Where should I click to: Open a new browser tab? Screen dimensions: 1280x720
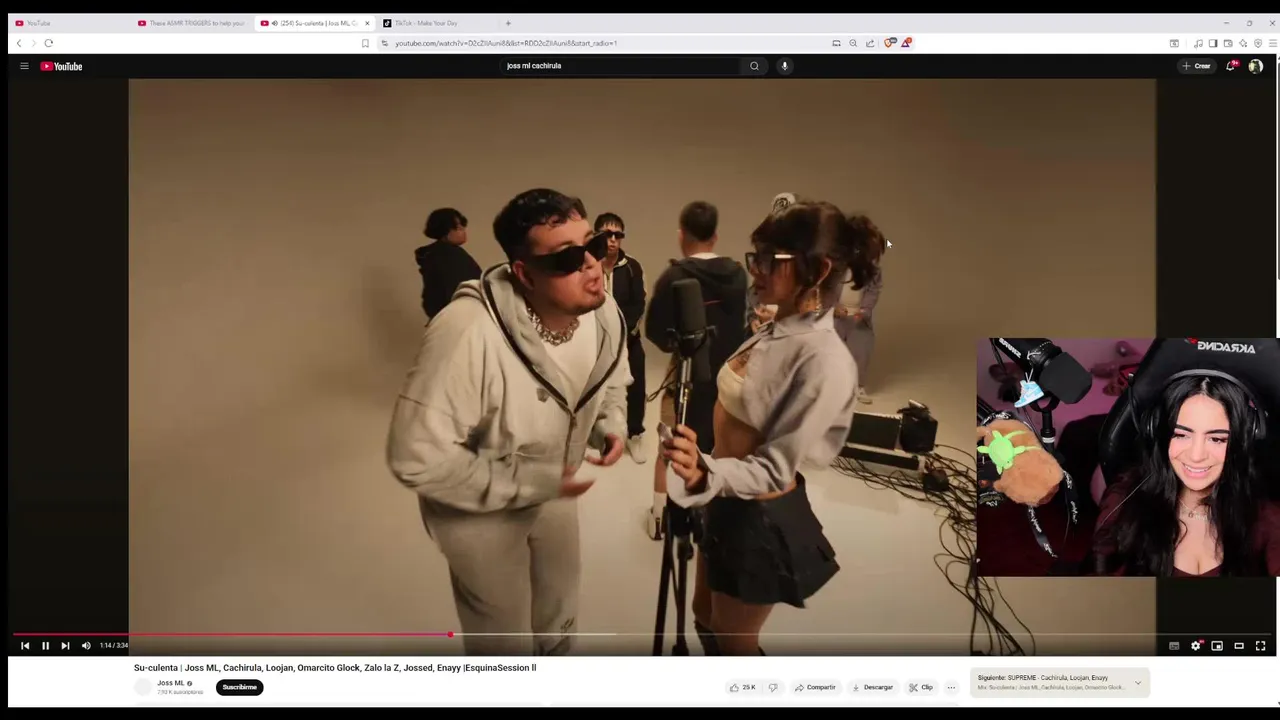[x=508, y=23]
